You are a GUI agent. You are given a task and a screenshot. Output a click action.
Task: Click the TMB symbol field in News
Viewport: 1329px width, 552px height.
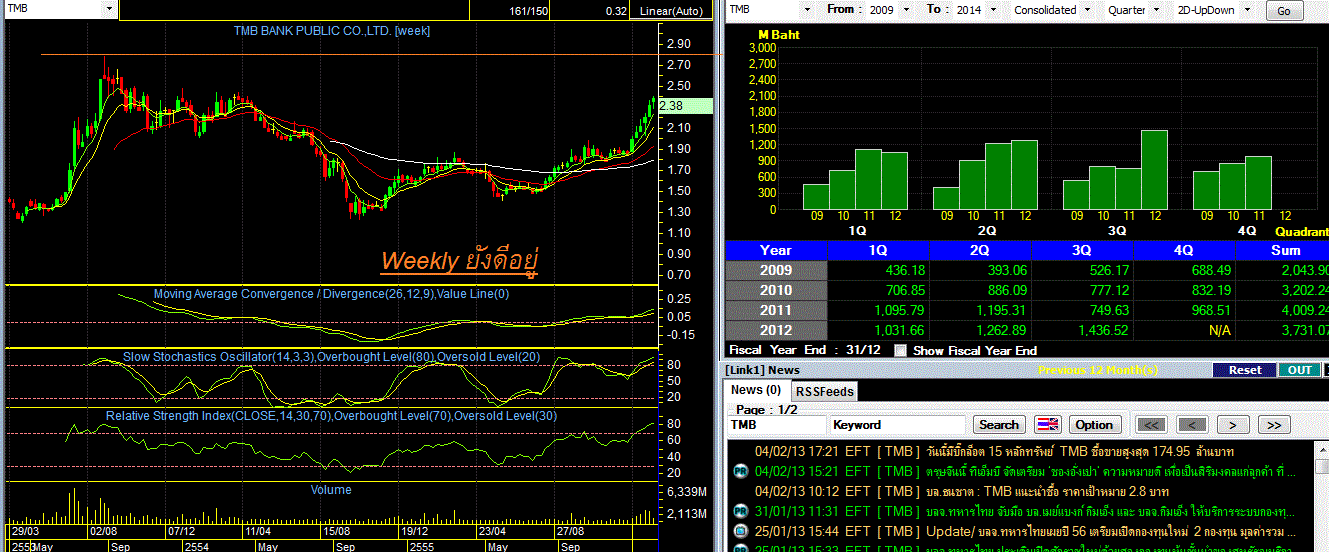point(776,425)
